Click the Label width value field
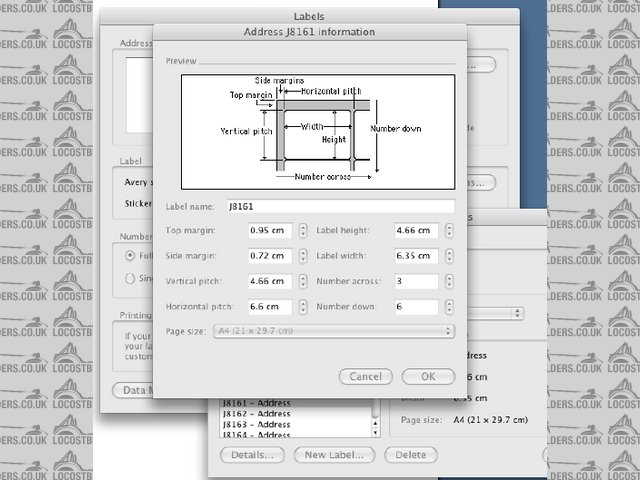 pyautogui.click(x=417, y=256)
